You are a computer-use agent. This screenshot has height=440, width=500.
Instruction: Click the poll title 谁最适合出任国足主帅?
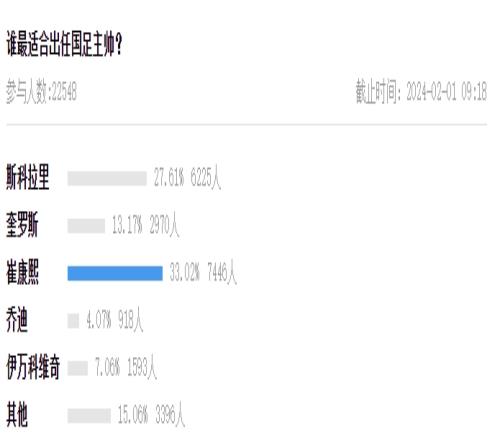tap(64, 45)
